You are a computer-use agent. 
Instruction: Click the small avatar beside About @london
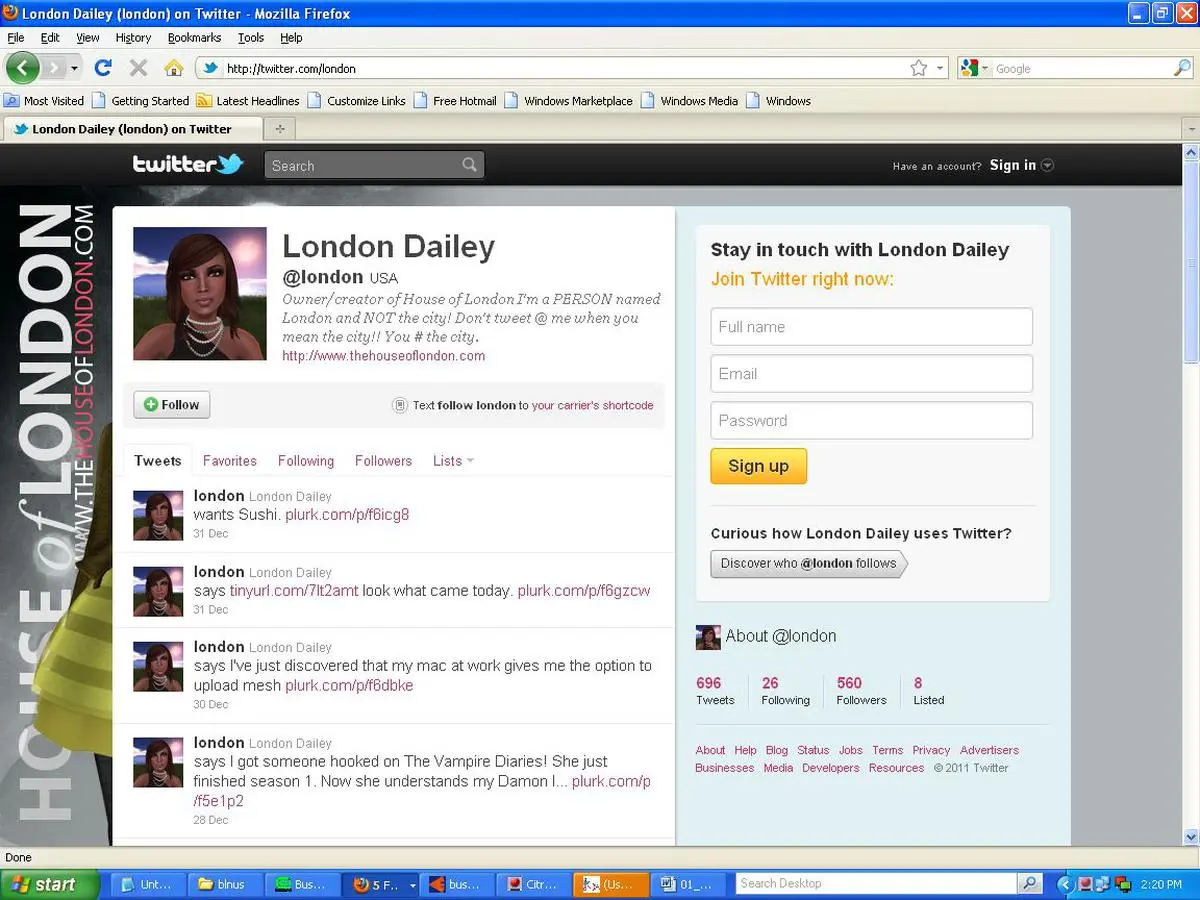click(707, 637)
